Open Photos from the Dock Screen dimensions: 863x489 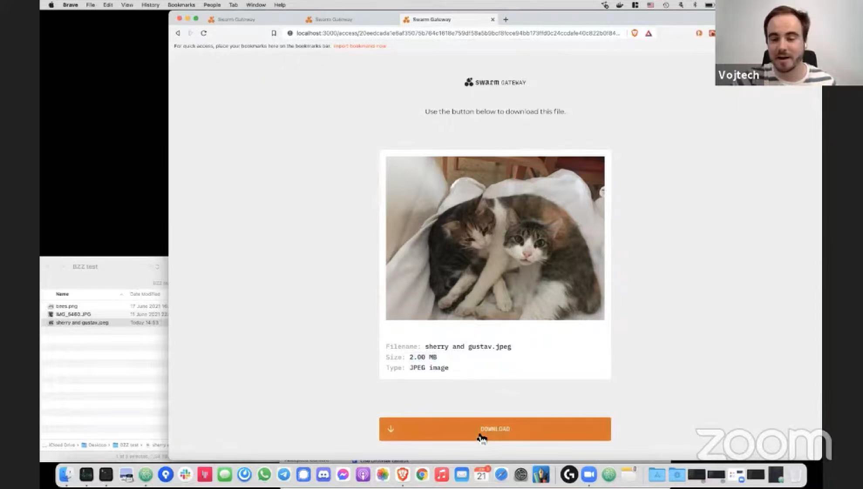[x=383, y=474]
